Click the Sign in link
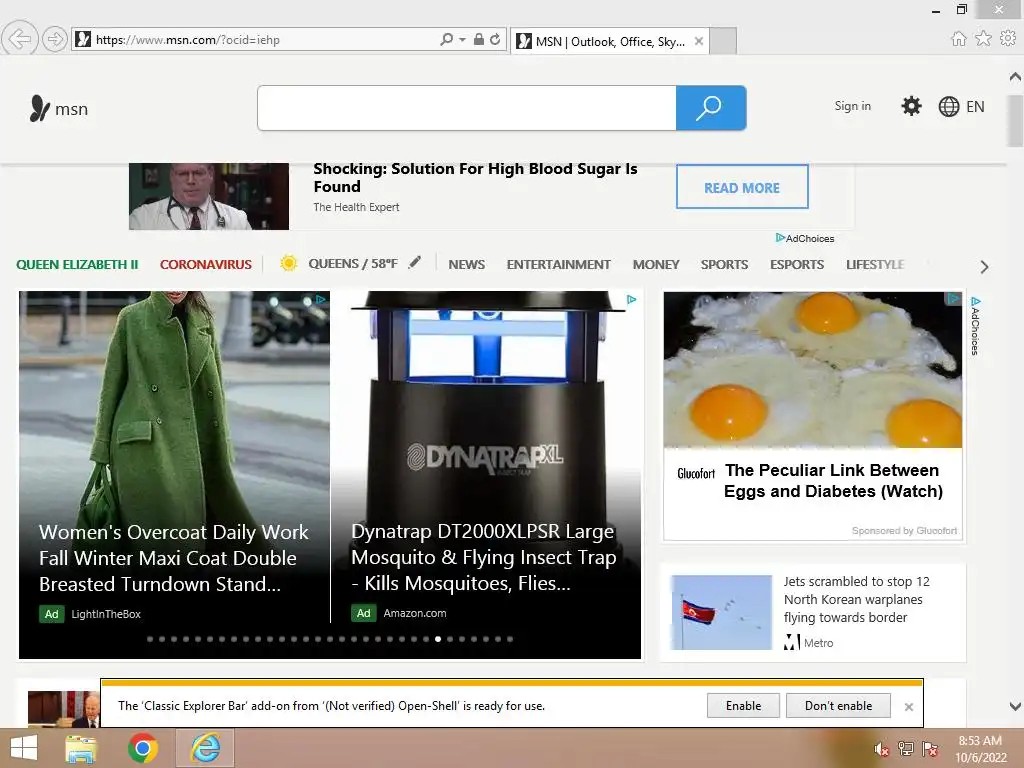 click(852, 106)
